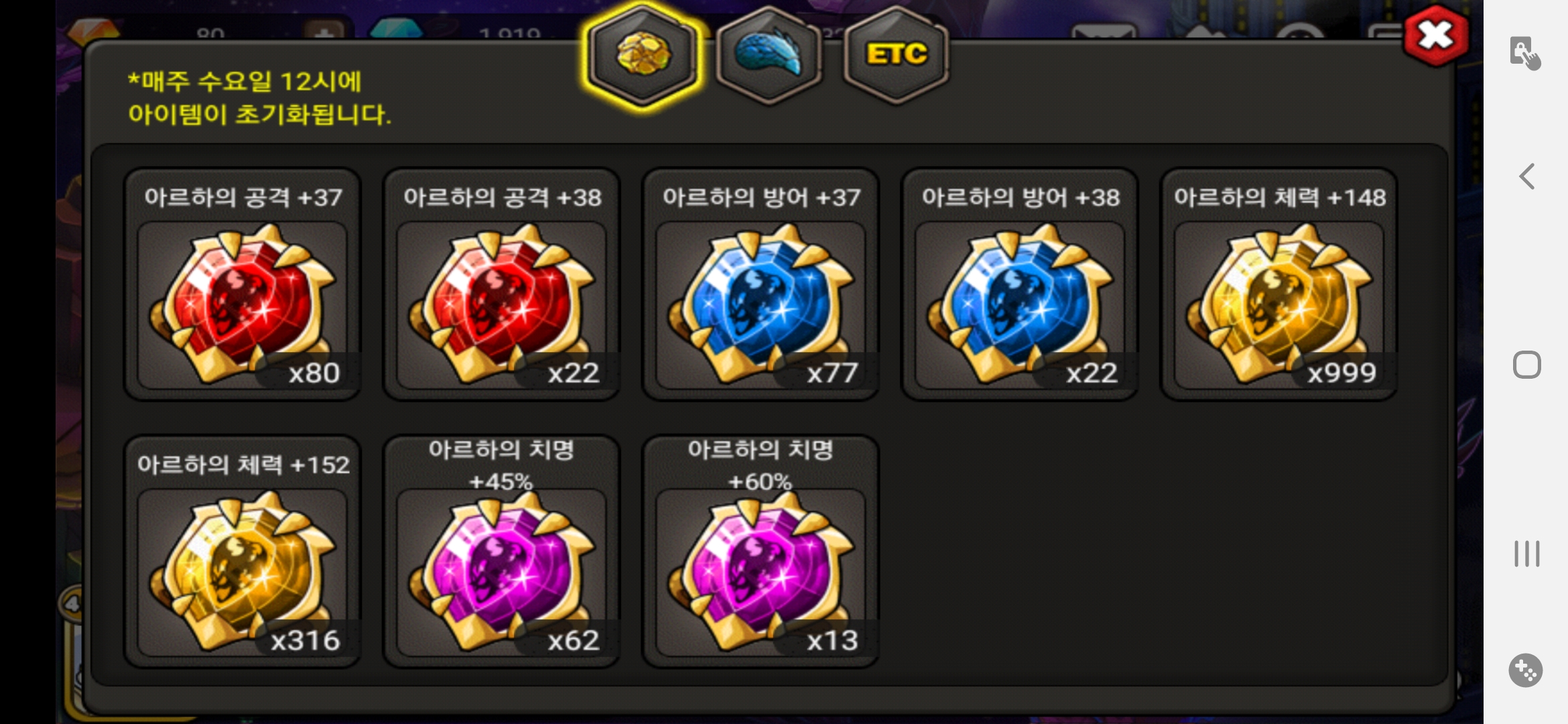Switch to the gold nugget hexagon tab
1568x724 pixels.
642,55
